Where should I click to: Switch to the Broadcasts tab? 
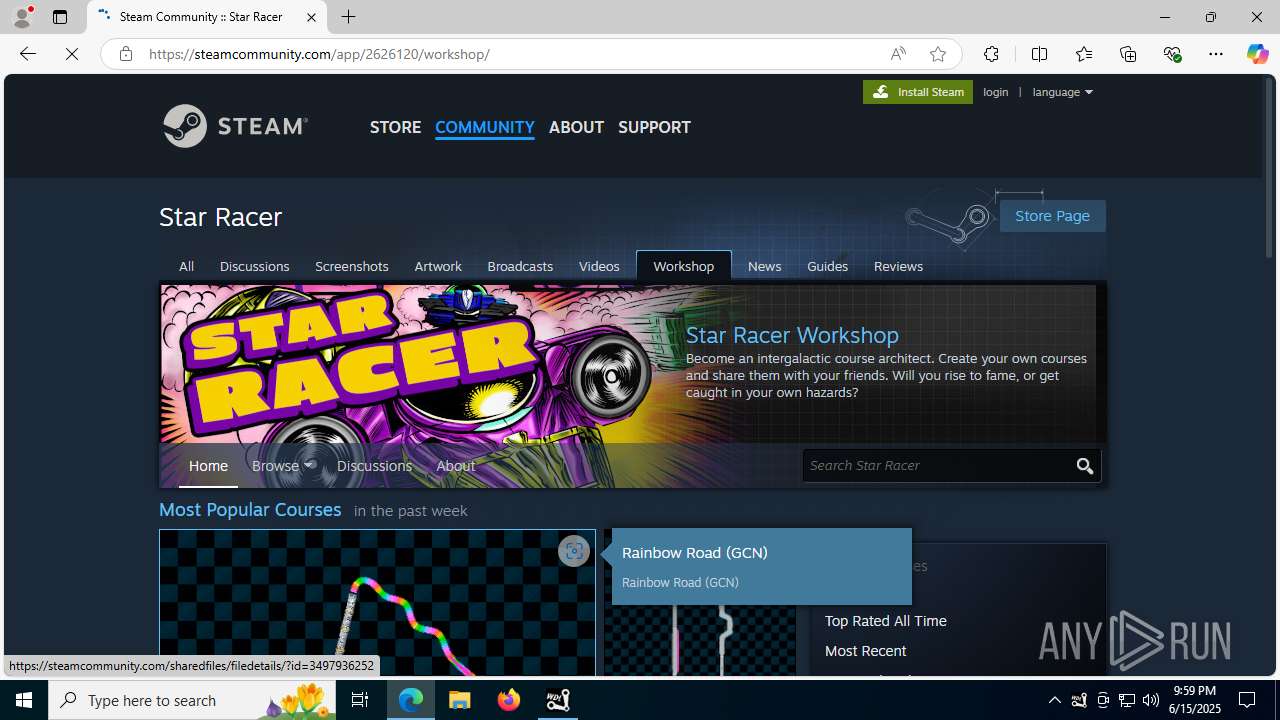tap(520, 266)
